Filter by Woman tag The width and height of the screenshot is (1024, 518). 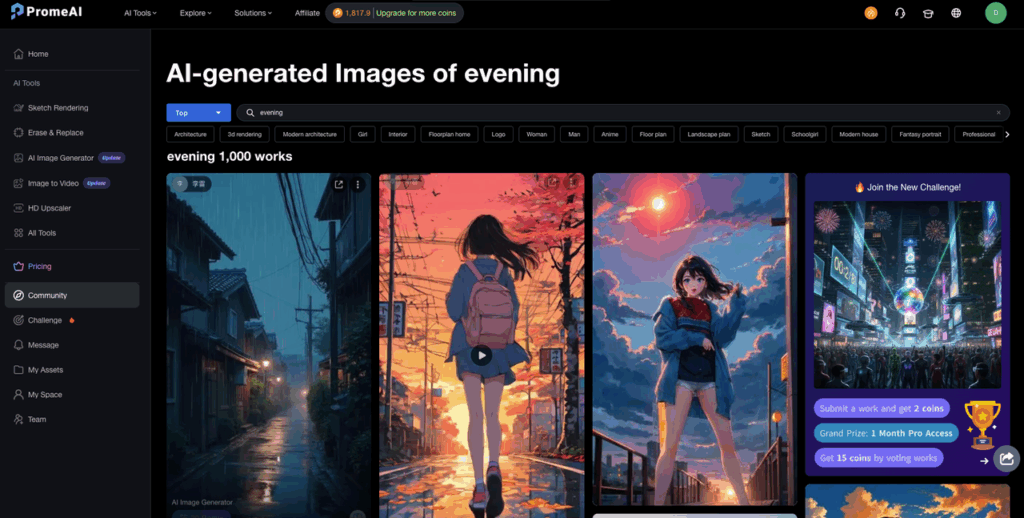[x=537, y=135]
